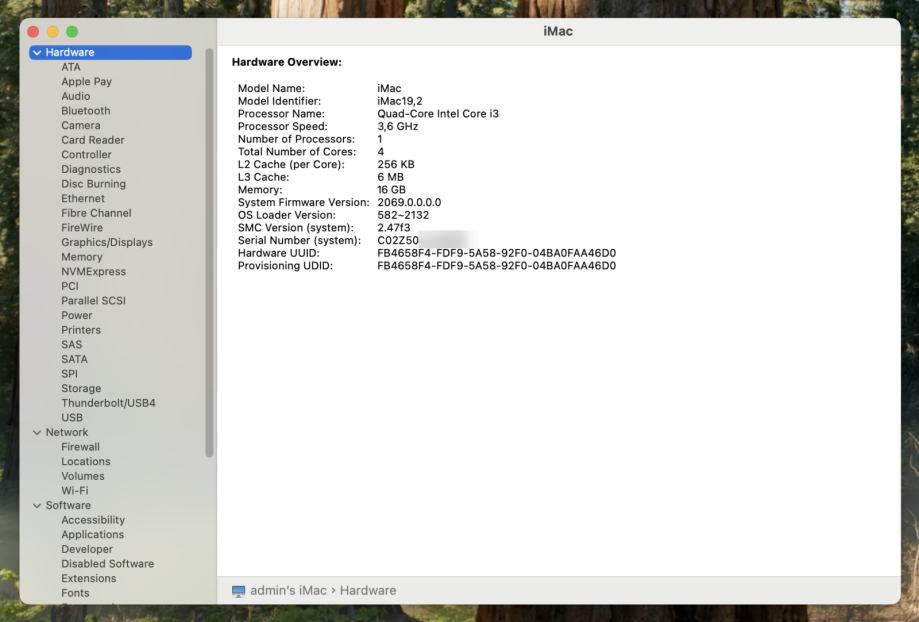Viewport: 919px width, 622px height.
Task: Open the Card Reader entry
Action: (93, 140)
